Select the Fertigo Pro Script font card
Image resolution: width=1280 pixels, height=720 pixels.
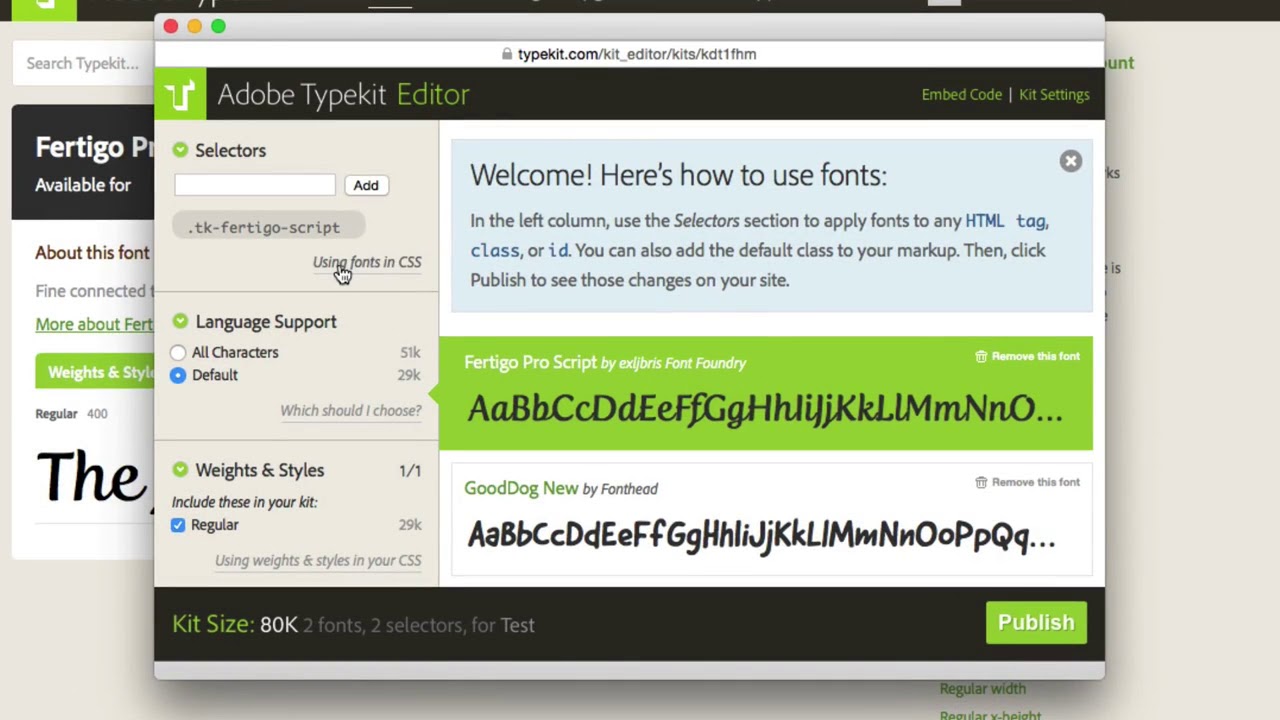[x=766, y=393]
